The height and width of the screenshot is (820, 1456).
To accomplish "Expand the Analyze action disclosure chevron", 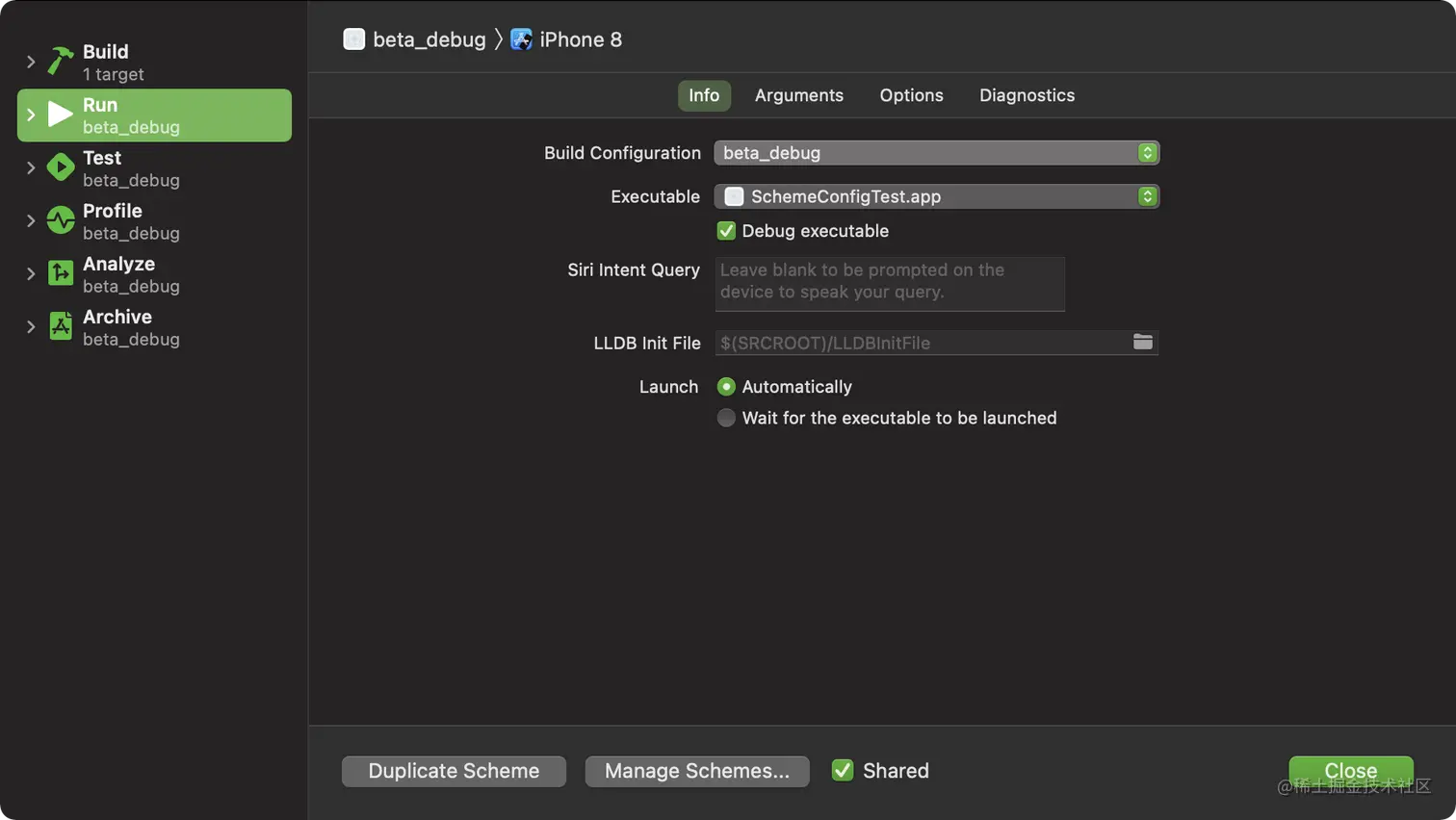I will [x=31, y=273].
